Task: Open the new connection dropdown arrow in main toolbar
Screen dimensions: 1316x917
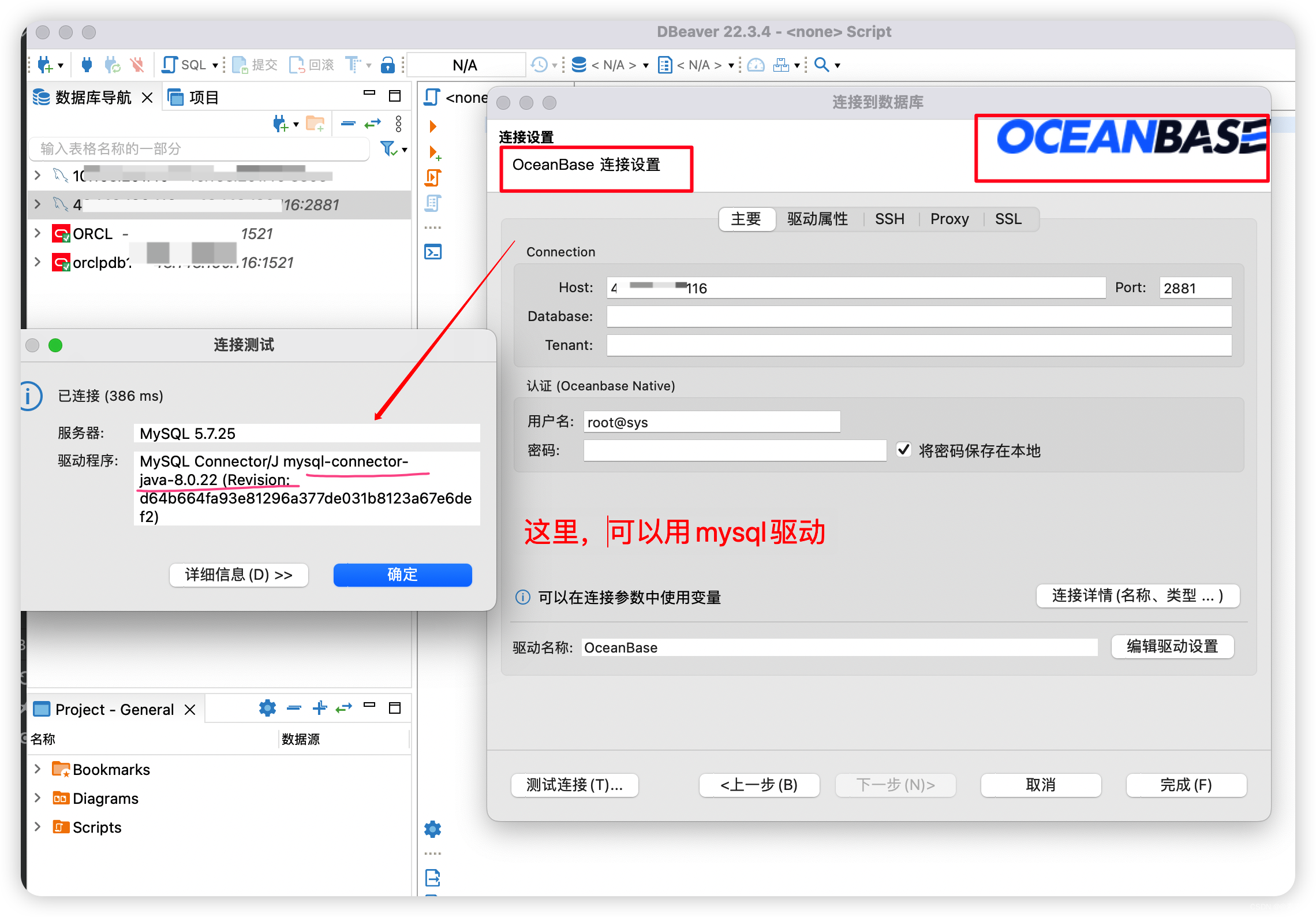Action: coord(60,65)
